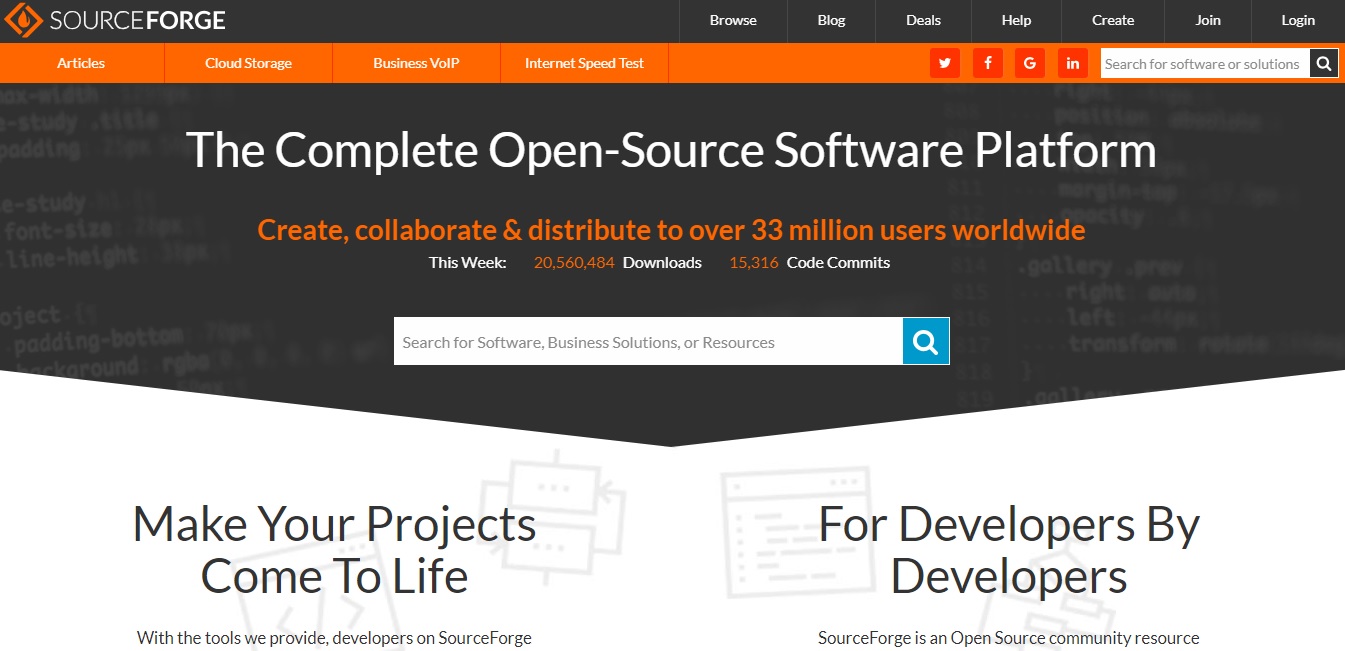
Task: Open the Deals menu item
Action: pyautogui.click(x=923, y=20)
